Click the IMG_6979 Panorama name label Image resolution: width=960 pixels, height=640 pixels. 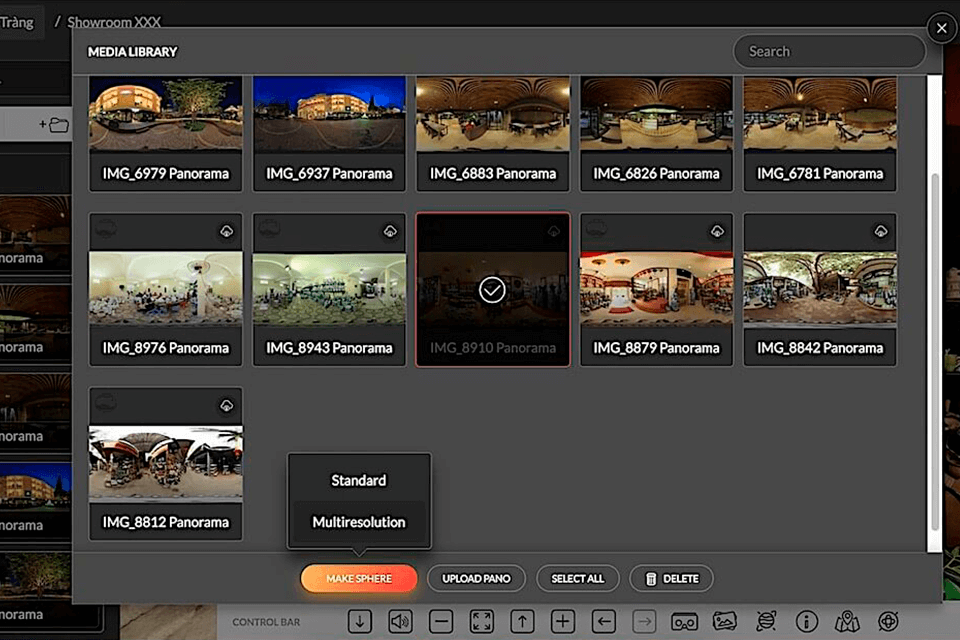pos(165,173)
